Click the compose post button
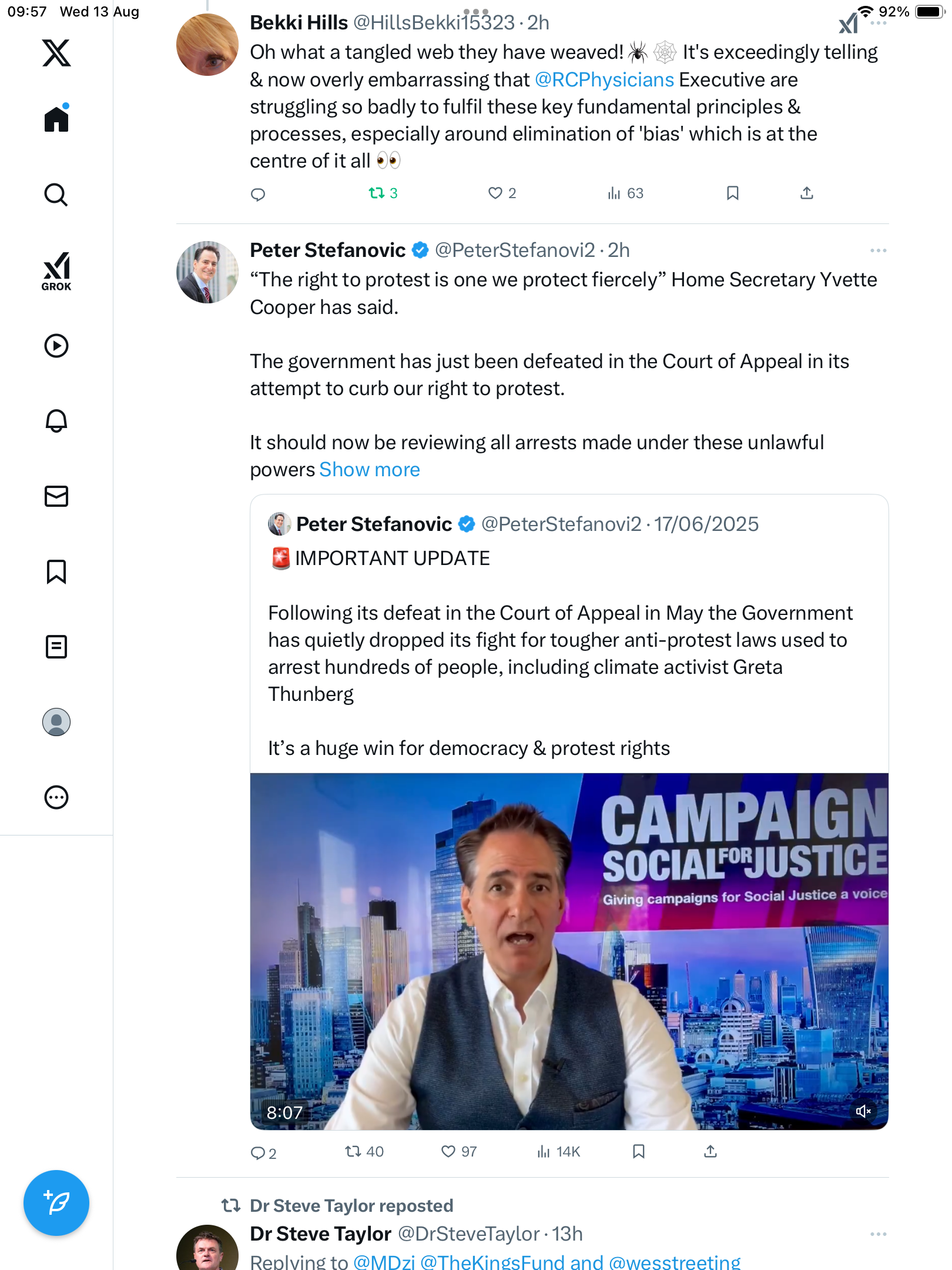Viewport: 952px width, 1270px height. tap(56, 1203)
